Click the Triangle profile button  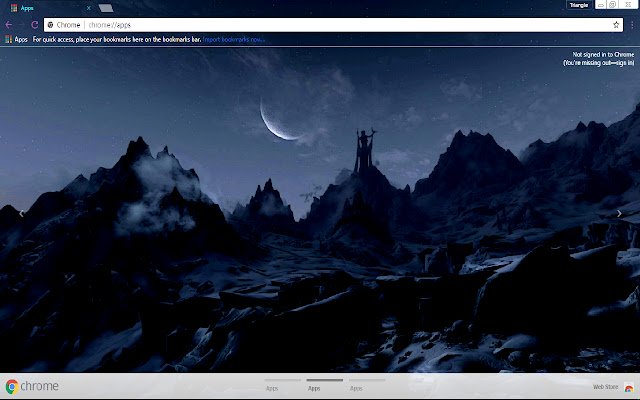coord(579,5)
